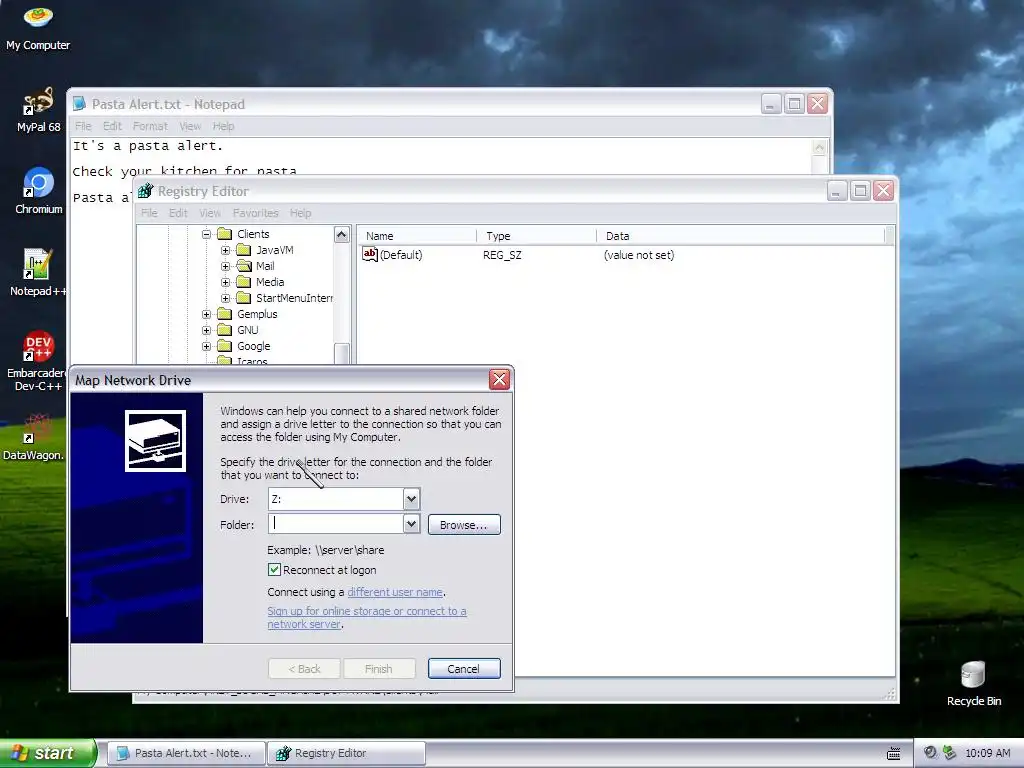Select the Recycle Bin icon
Image resolution: width=1024 pixels, height=768 pixels.
[x=973, y=683]
